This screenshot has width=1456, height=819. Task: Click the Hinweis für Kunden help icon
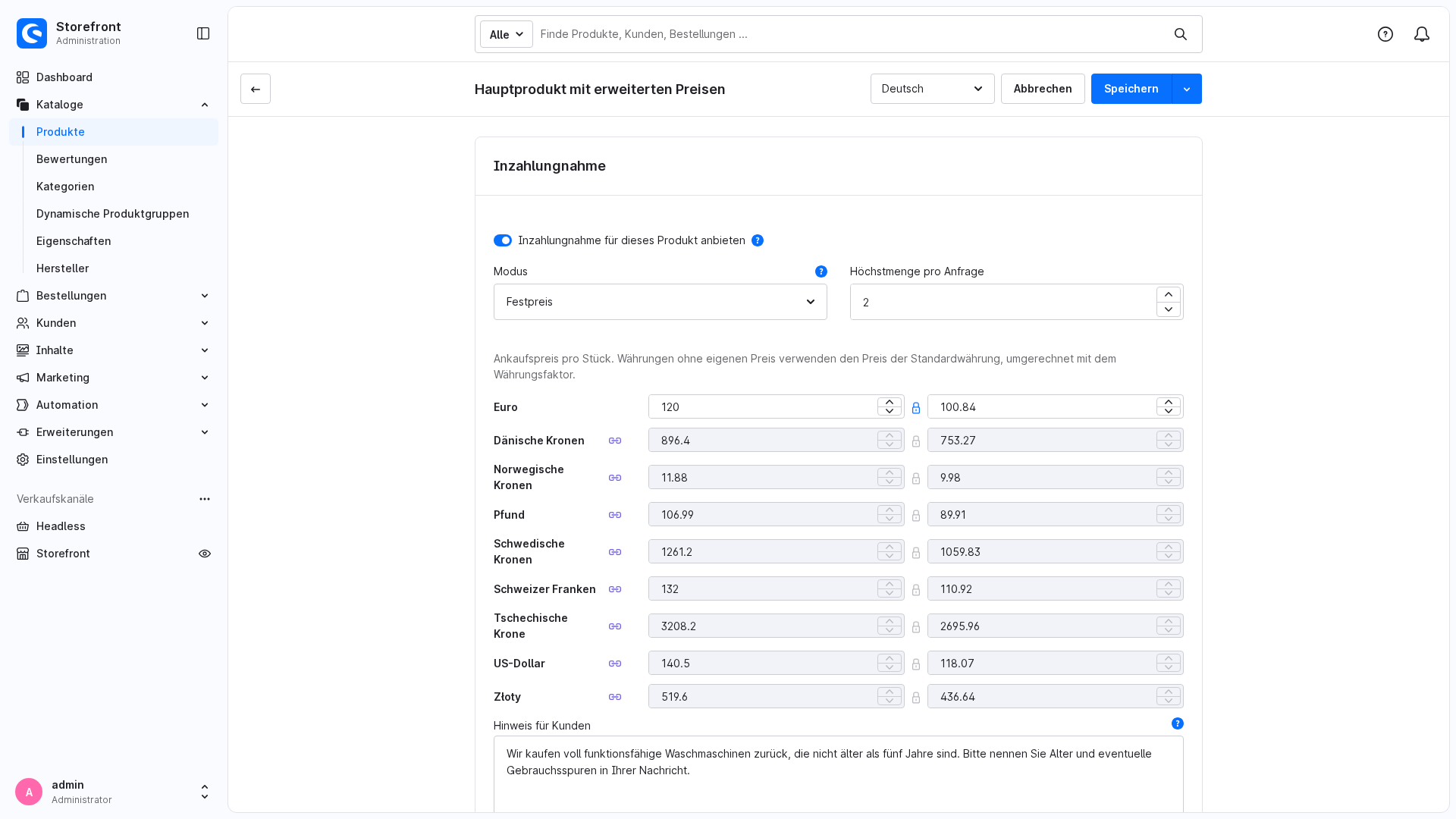pos(1178,723)
